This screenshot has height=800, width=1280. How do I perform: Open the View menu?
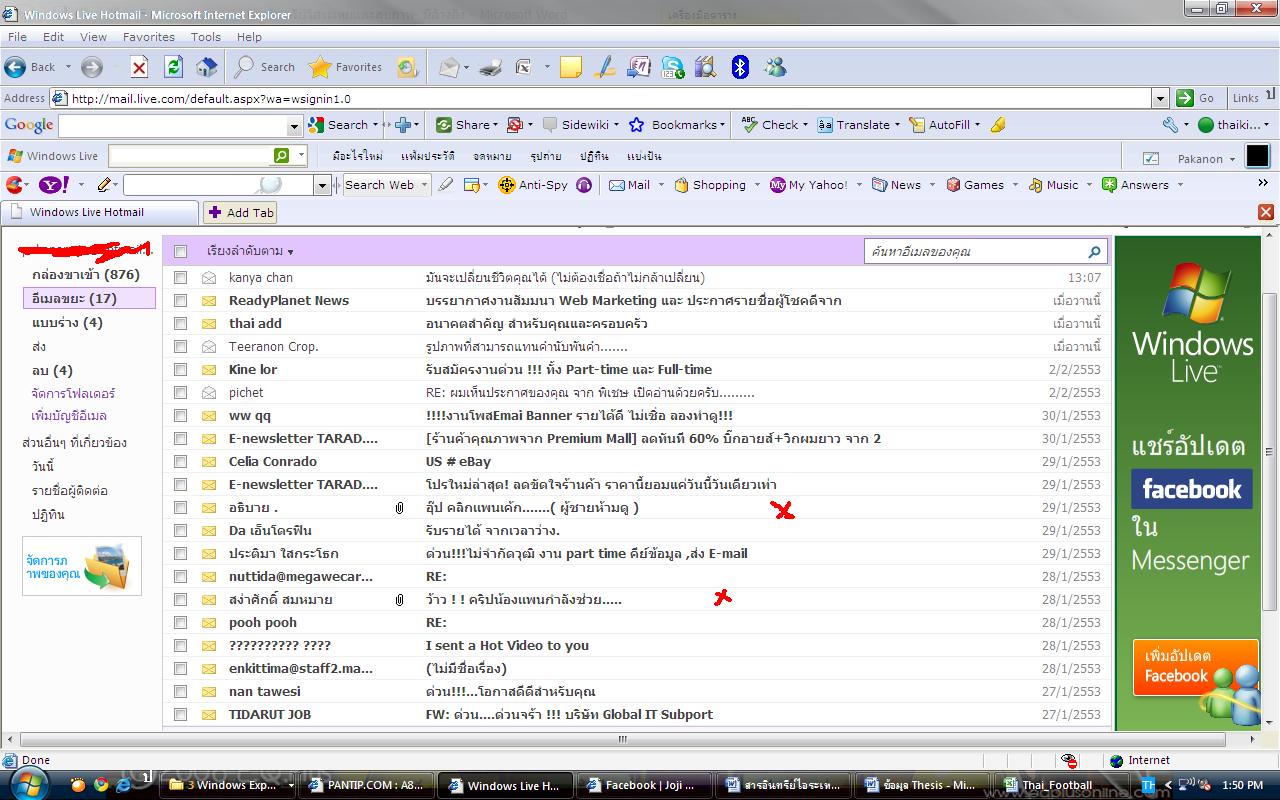pos(93,37)
